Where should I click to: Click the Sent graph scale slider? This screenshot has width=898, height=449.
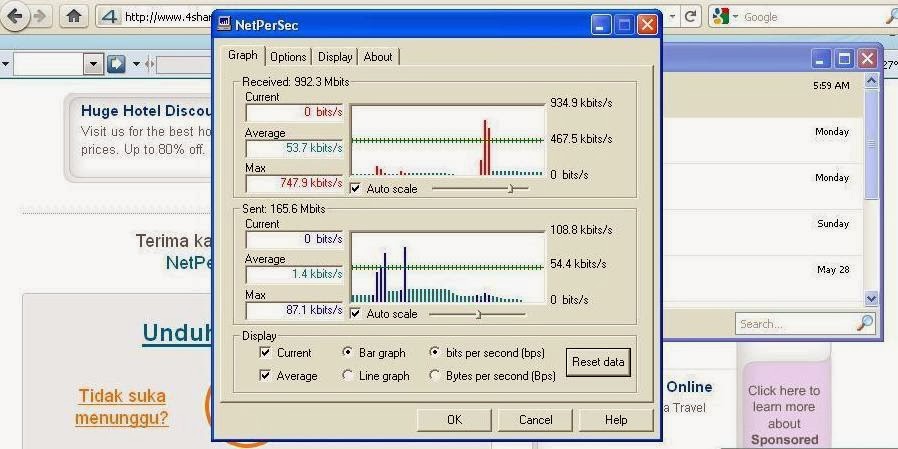[477, 314]
